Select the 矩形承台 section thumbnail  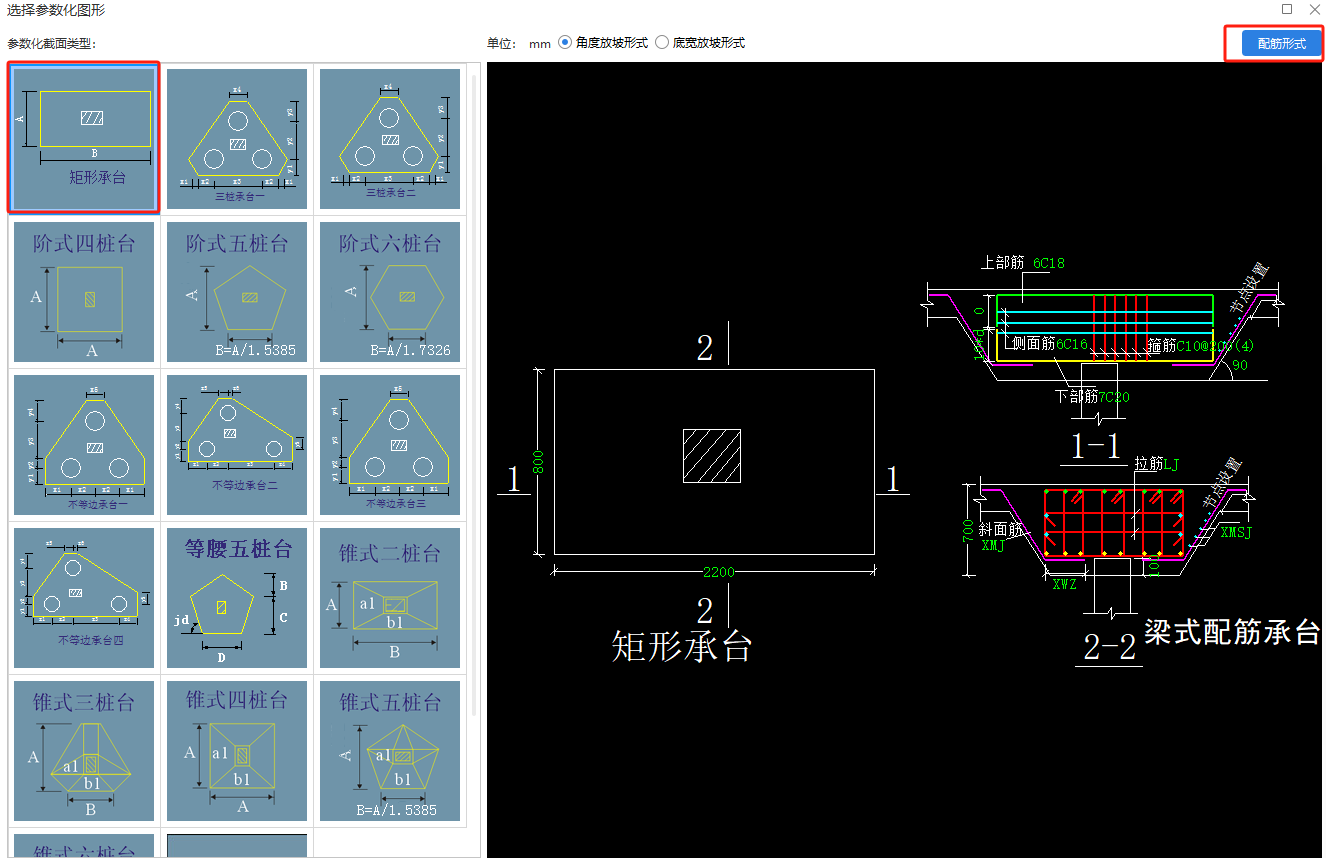[x=83, y=138]
